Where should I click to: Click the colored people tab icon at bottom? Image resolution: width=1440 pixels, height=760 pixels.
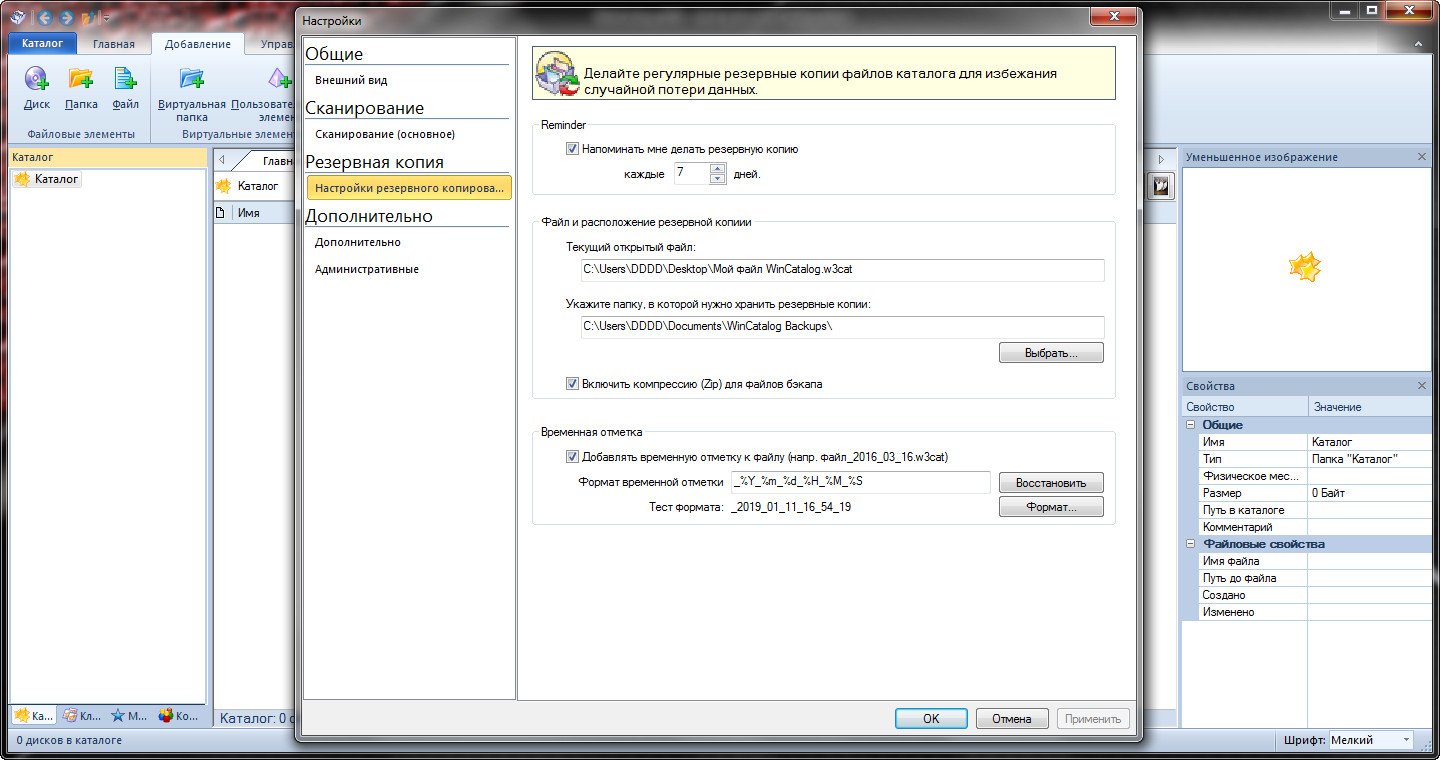[x=166, y=715]
